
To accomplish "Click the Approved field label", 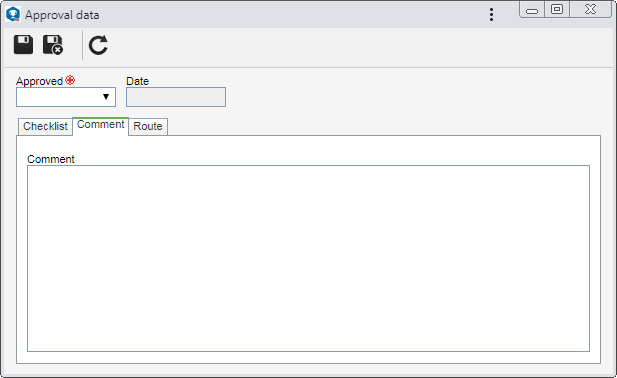I will (39, 81).
